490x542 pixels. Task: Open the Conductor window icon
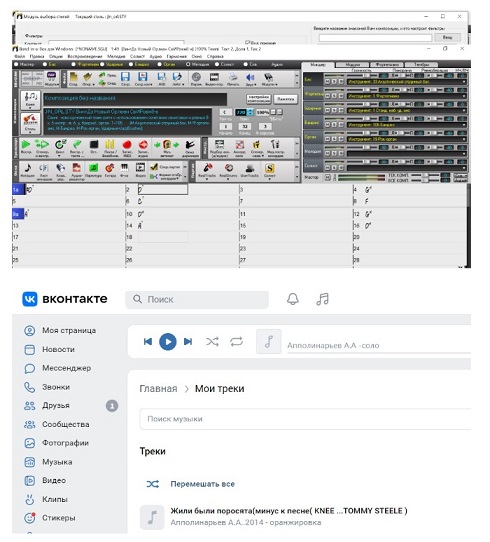[190, 144]
